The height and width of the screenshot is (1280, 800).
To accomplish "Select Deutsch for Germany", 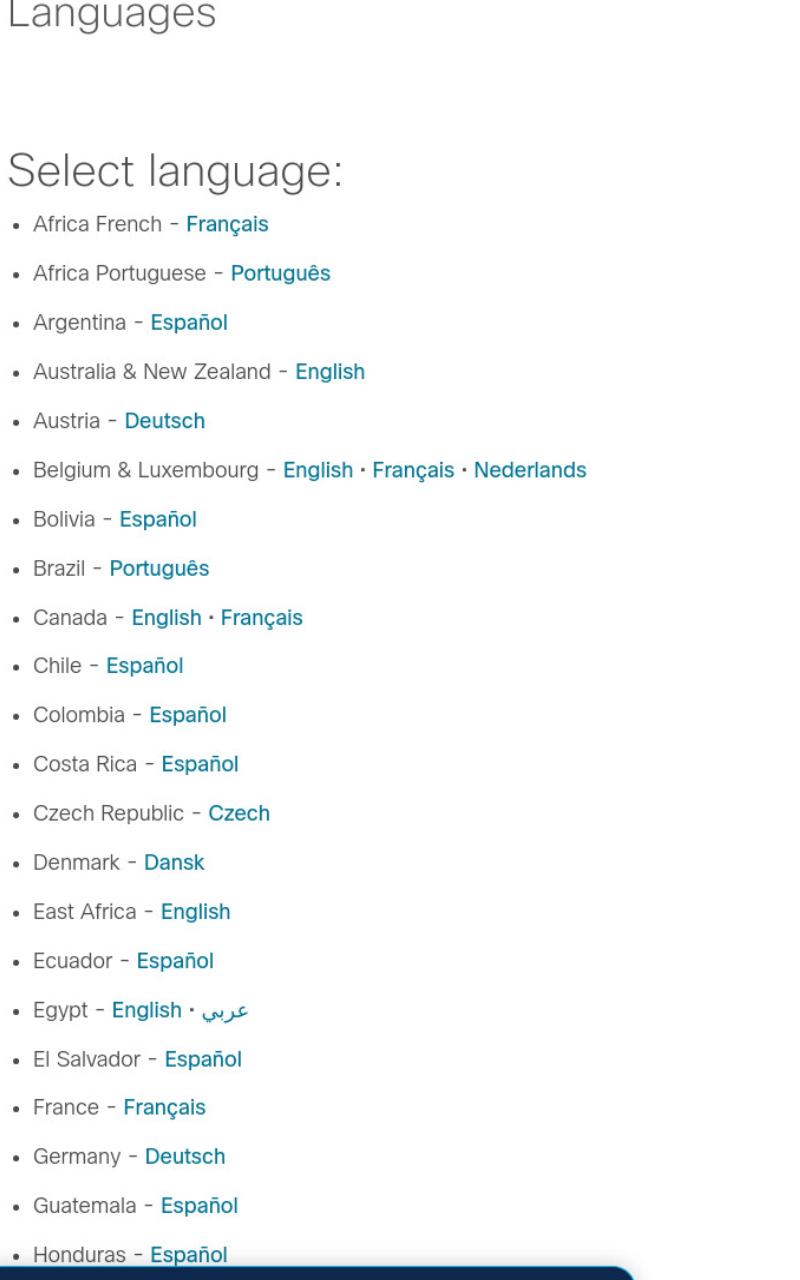I will pyautogui.click(x=185, y=1158).
